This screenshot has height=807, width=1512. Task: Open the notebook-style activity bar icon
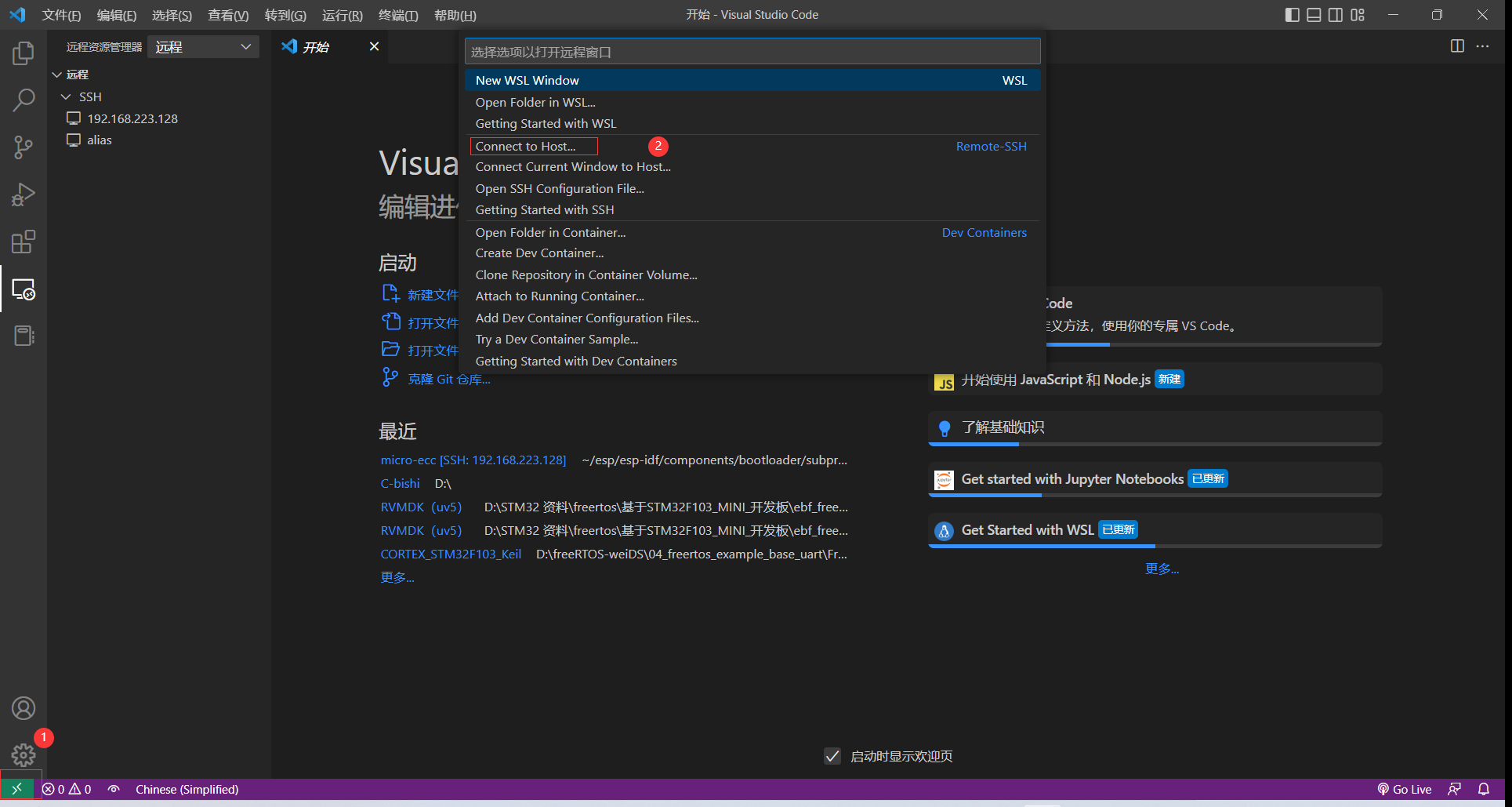24,336
